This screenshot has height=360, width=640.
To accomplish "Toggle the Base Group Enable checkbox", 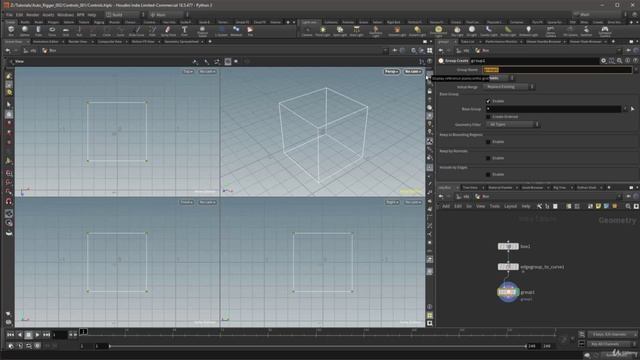I will (x=488, y=101).
